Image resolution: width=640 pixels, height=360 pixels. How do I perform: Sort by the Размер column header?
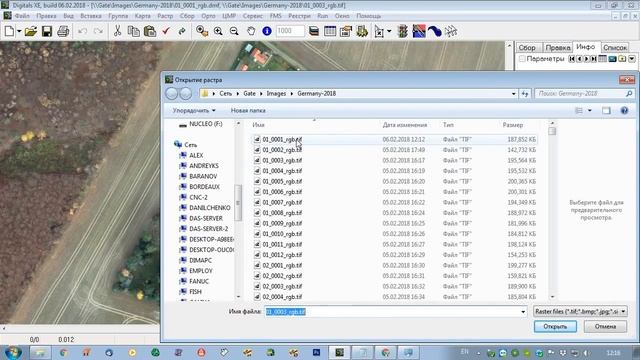click(513, 125)
